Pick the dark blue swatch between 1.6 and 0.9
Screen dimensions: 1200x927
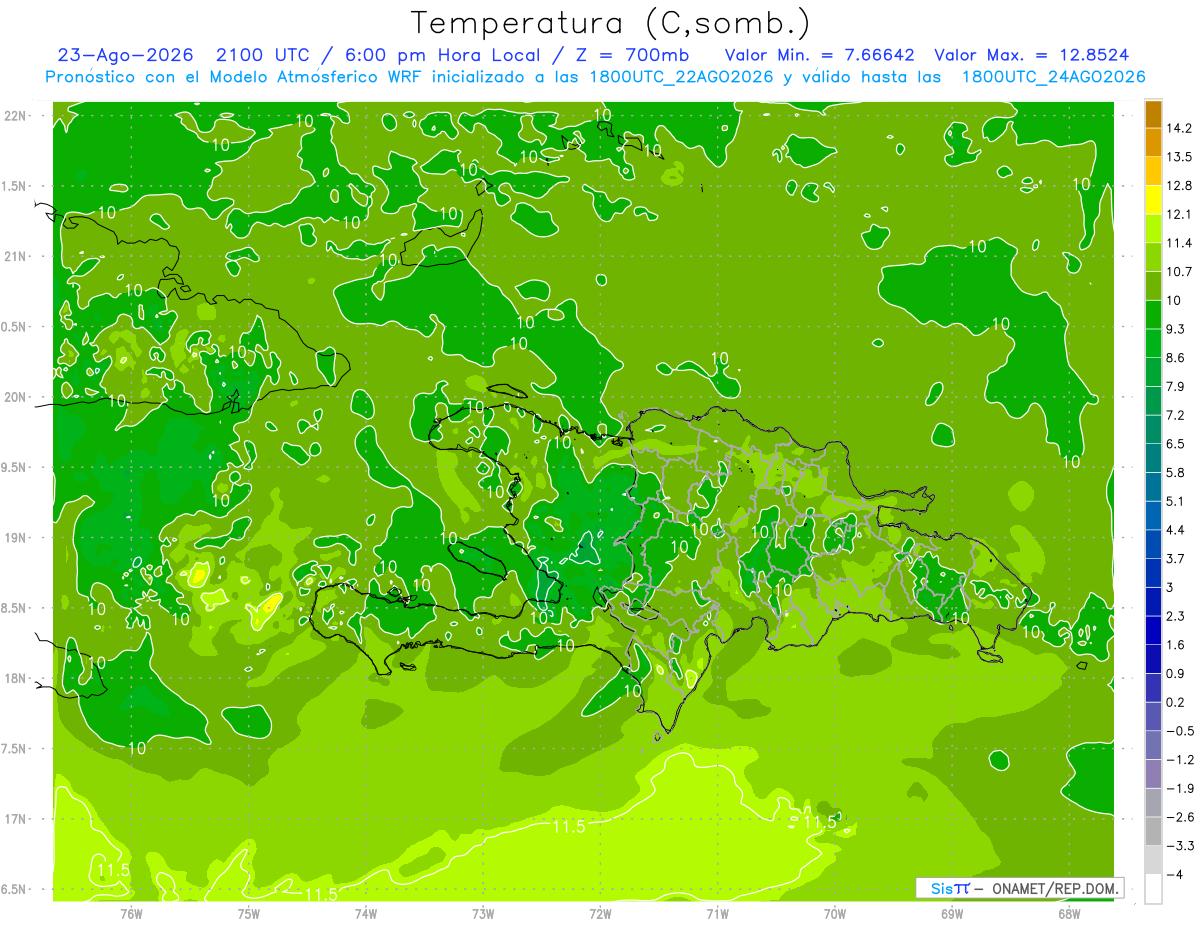(x=1153, y=659)
